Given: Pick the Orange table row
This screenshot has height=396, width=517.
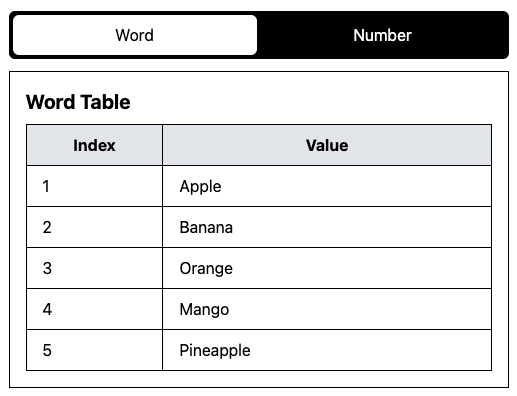Looking at the screenshot, I should 259,268.
